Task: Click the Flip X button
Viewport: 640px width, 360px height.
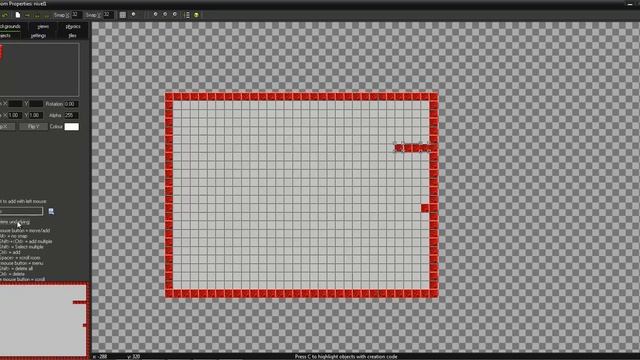Action: click(x=7, y=127)
